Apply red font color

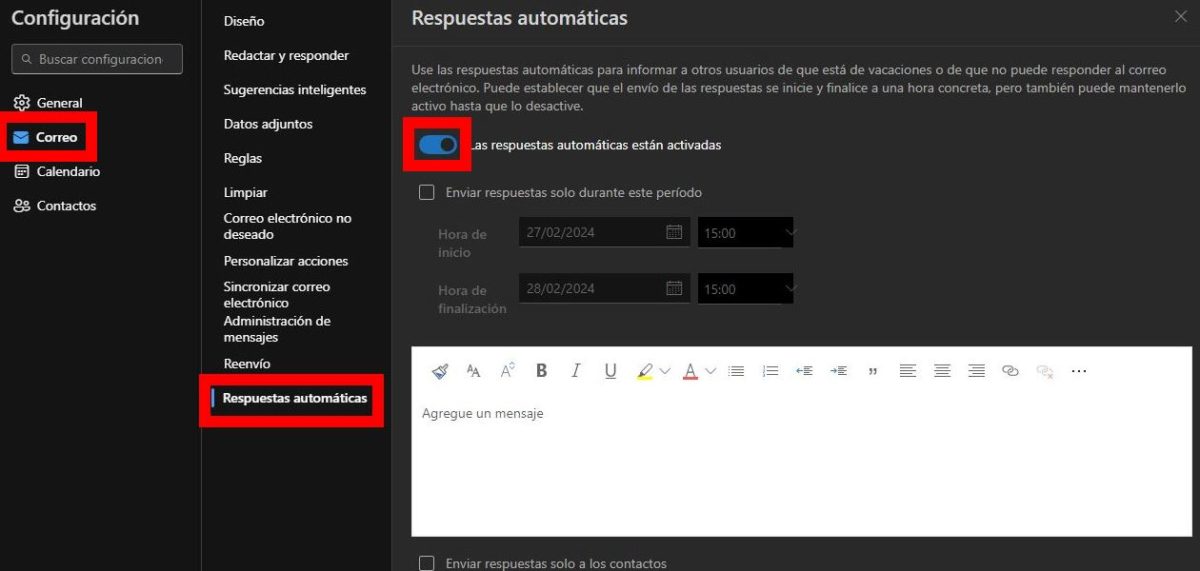[690, 371]
